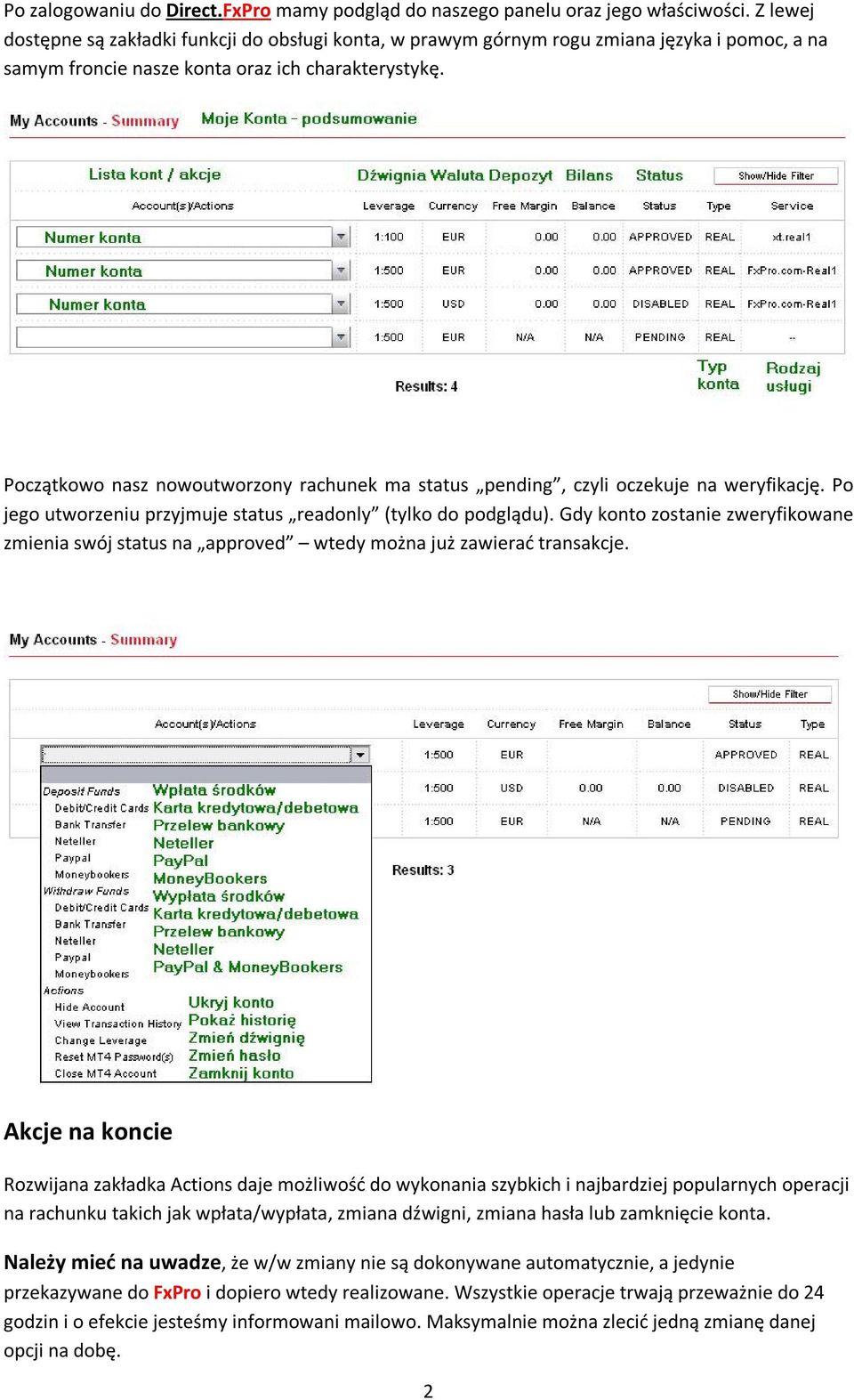Click the 1:100 leverage value

389,238
